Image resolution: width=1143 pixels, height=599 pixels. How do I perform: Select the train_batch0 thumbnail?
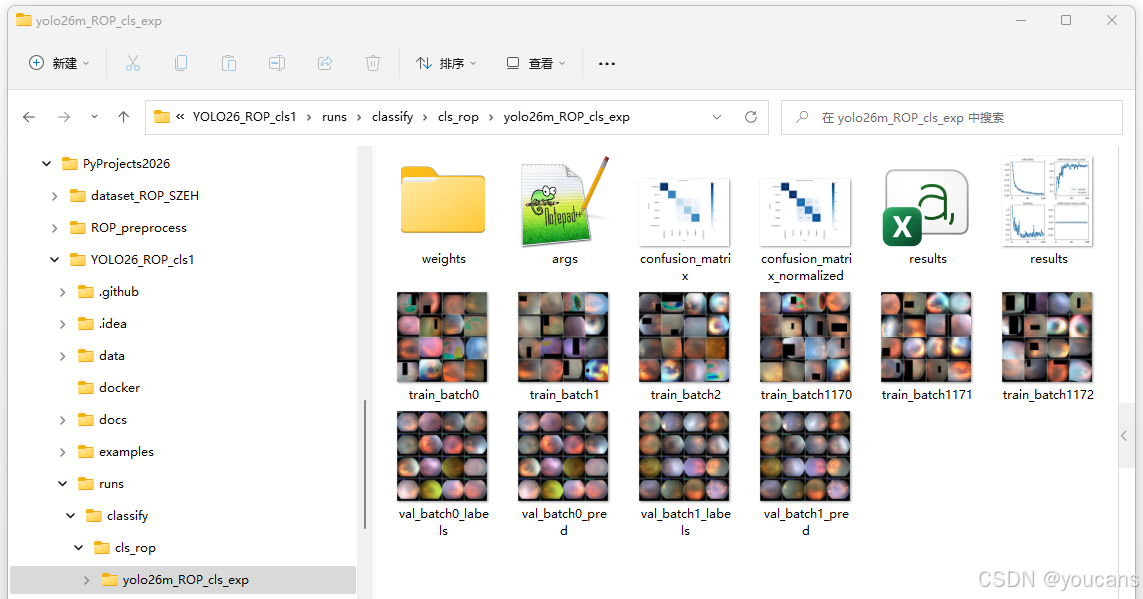(442, 337)
